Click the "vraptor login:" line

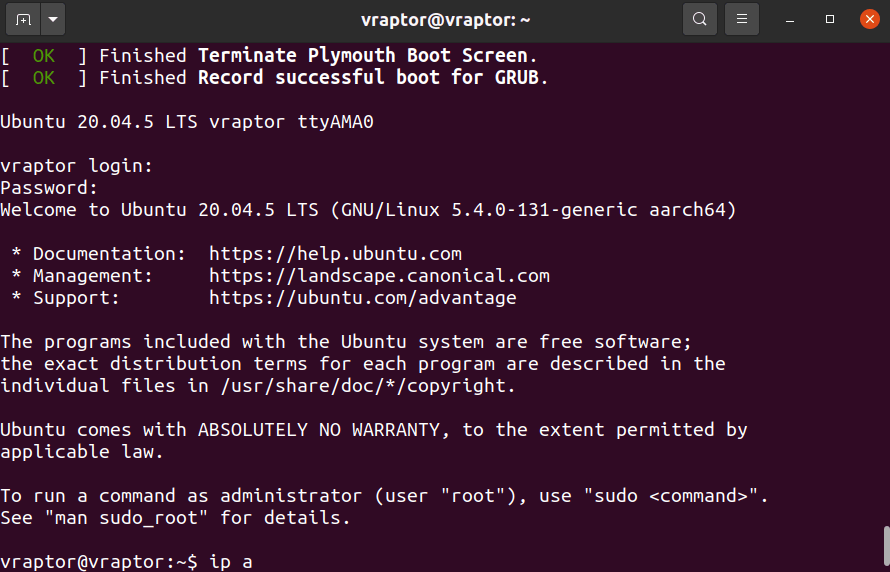77,166
